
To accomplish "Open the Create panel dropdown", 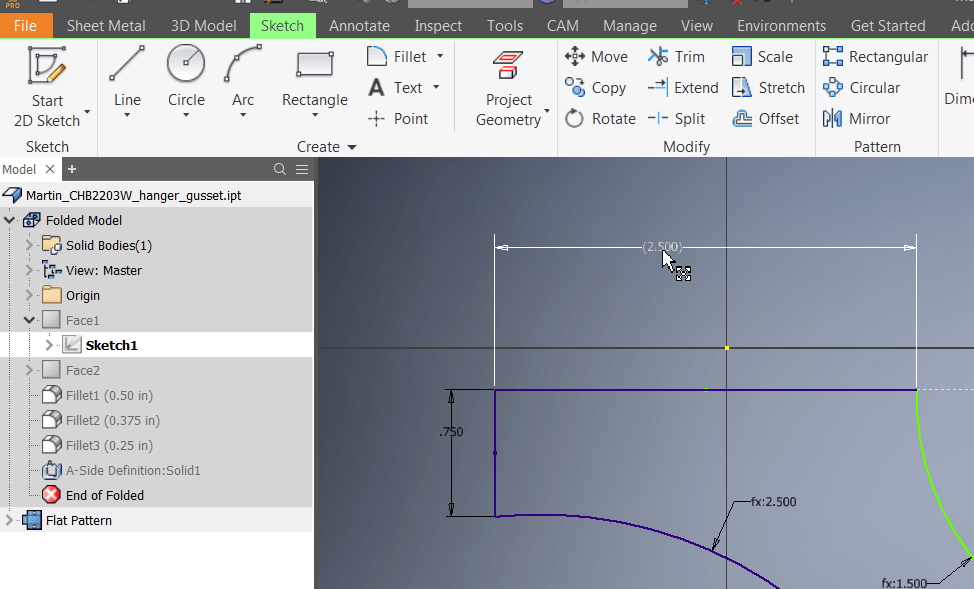I will [x=352, y=146].
